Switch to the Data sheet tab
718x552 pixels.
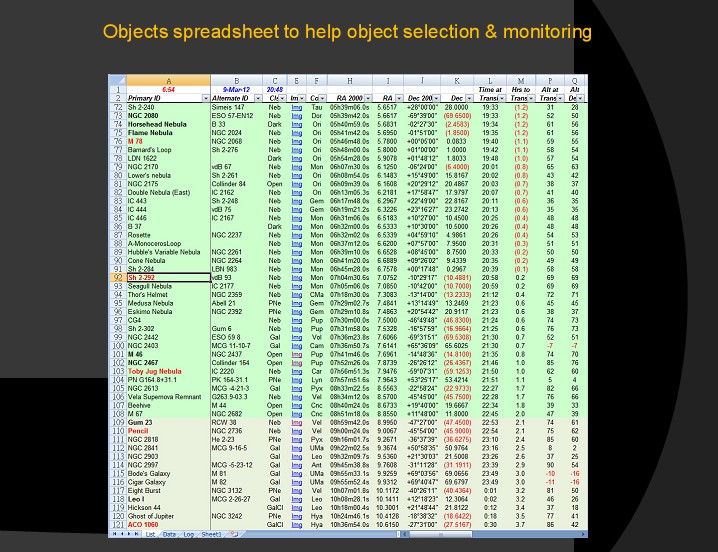click(169, 534)
